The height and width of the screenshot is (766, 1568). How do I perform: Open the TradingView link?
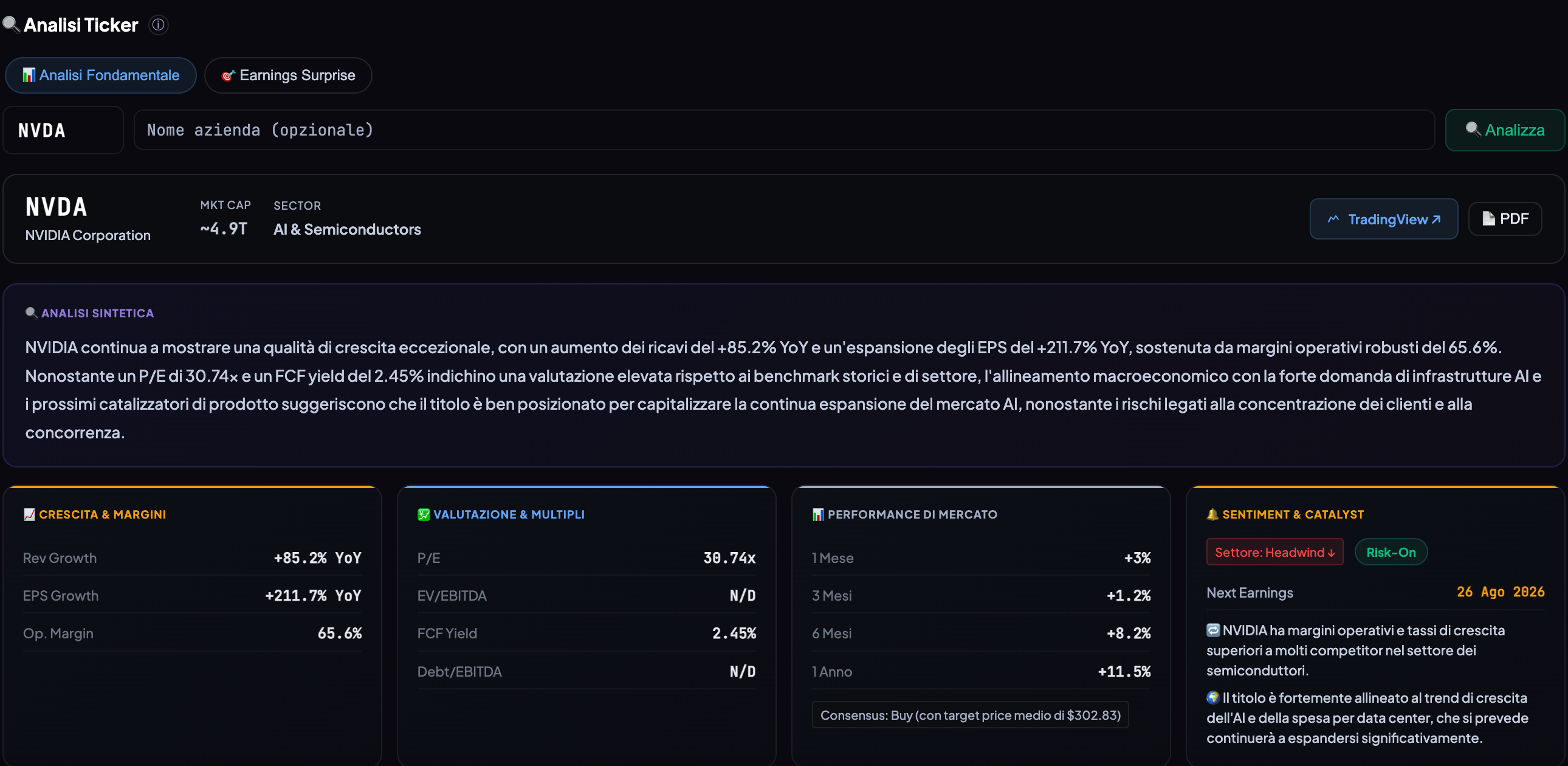coord(1384,219)
